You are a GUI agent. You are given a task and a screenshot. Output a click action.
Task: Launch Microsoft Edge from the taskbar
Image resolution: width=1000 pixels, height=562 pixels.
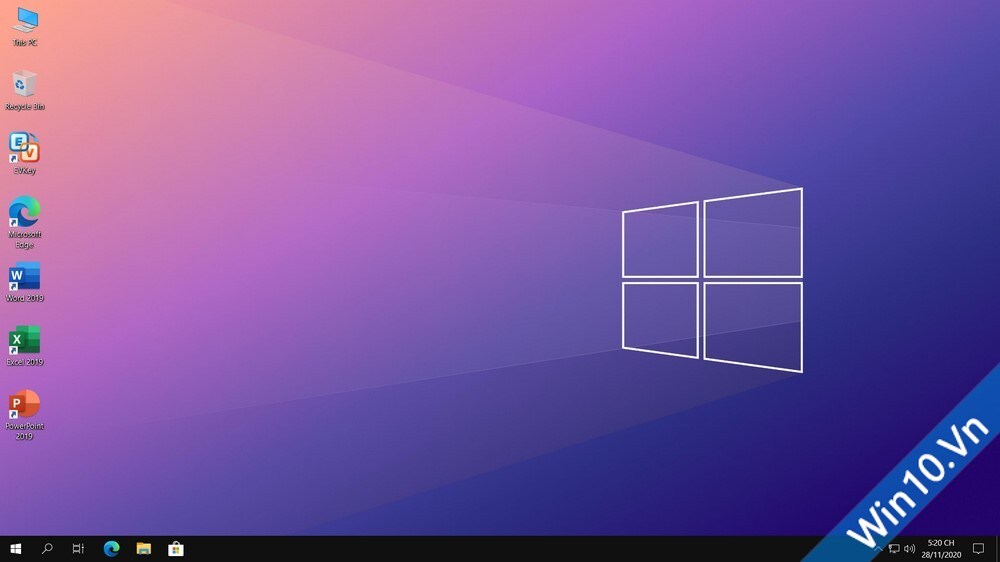(112, 549)
